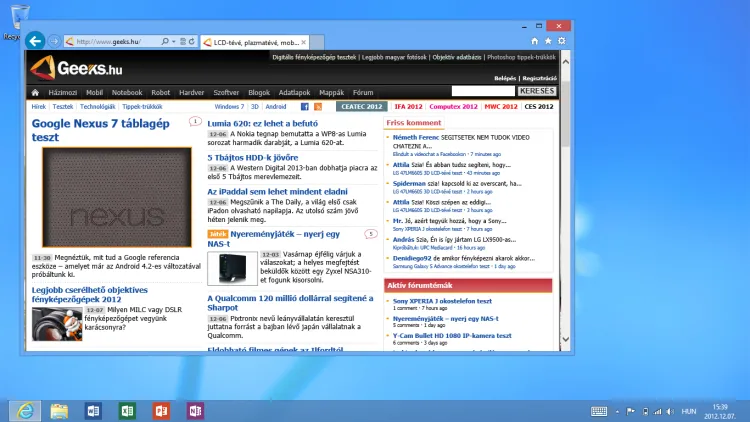Viewport: 750px width, 422px height.
Task: Open the Notebook menu item
Action: pos(127,92)
